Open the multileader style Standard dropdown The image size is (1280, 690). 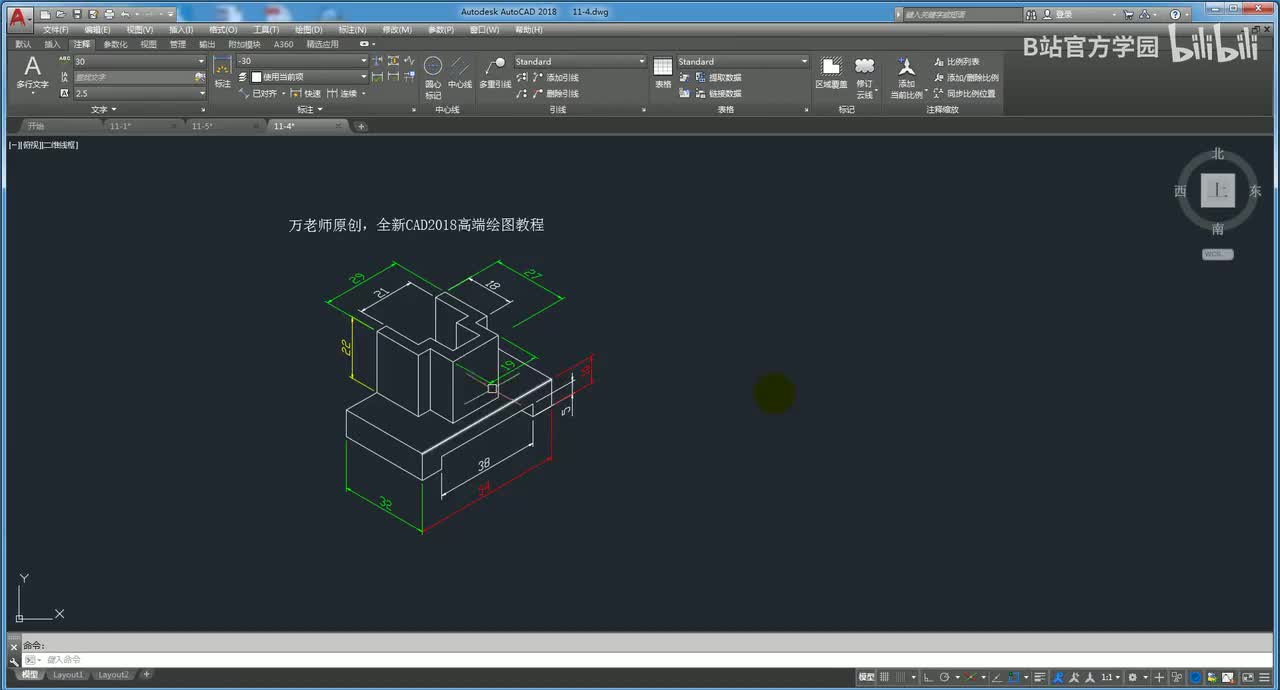pyautogui.click(x=580, y=61)
